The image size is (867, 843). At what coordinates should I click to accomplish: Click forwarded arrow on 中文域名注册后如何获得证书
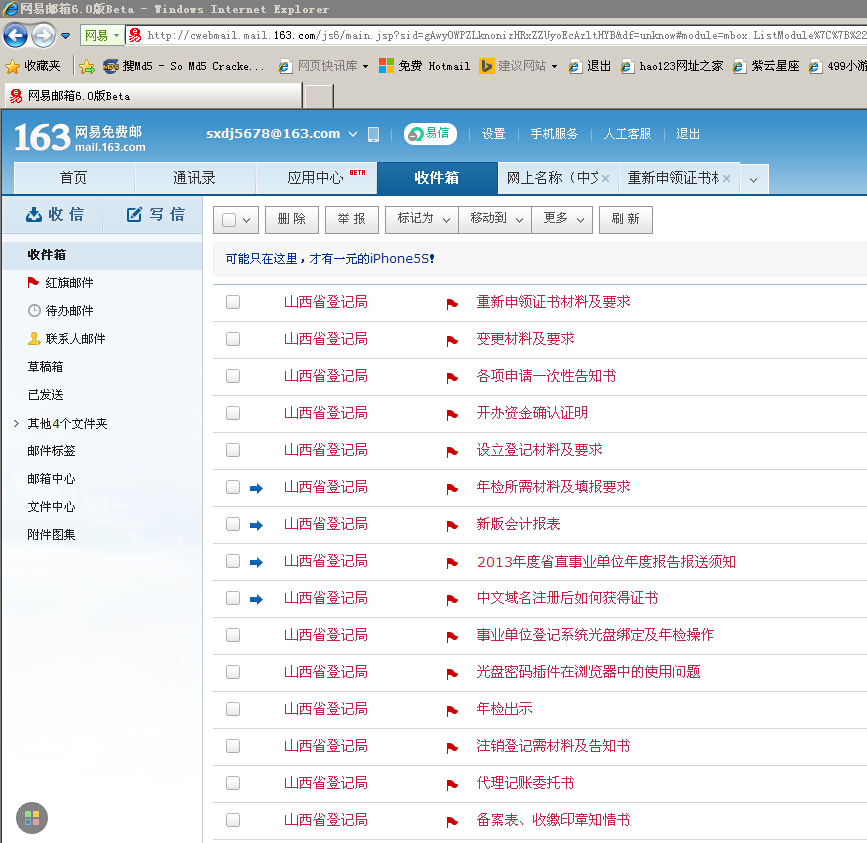tap(256, 599)
